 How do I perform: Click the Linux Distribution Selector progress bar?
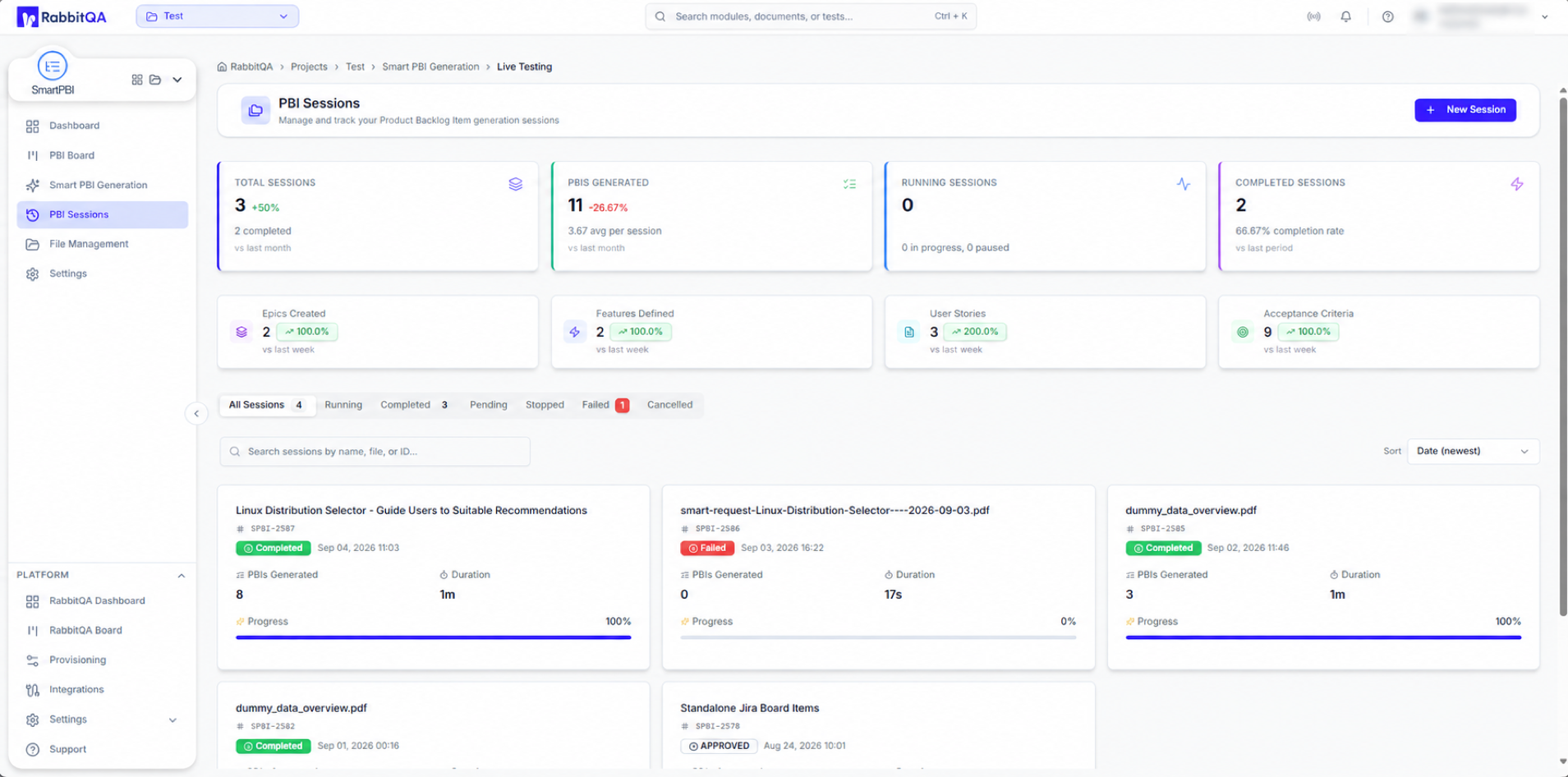coord(434,637)
